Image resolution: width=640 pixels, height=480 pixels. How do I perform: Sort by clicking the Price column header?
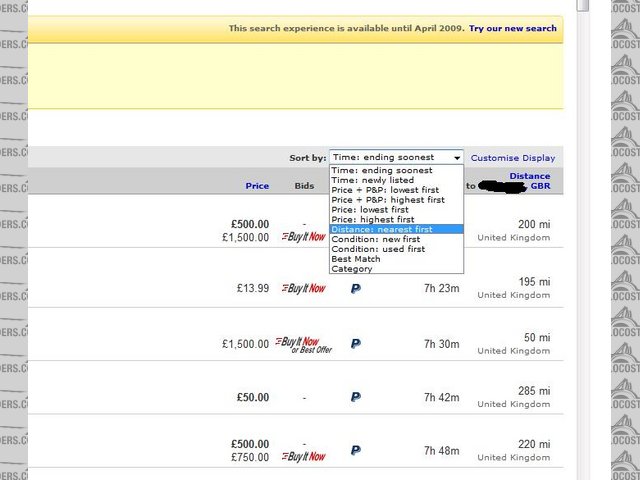[257, 186]
